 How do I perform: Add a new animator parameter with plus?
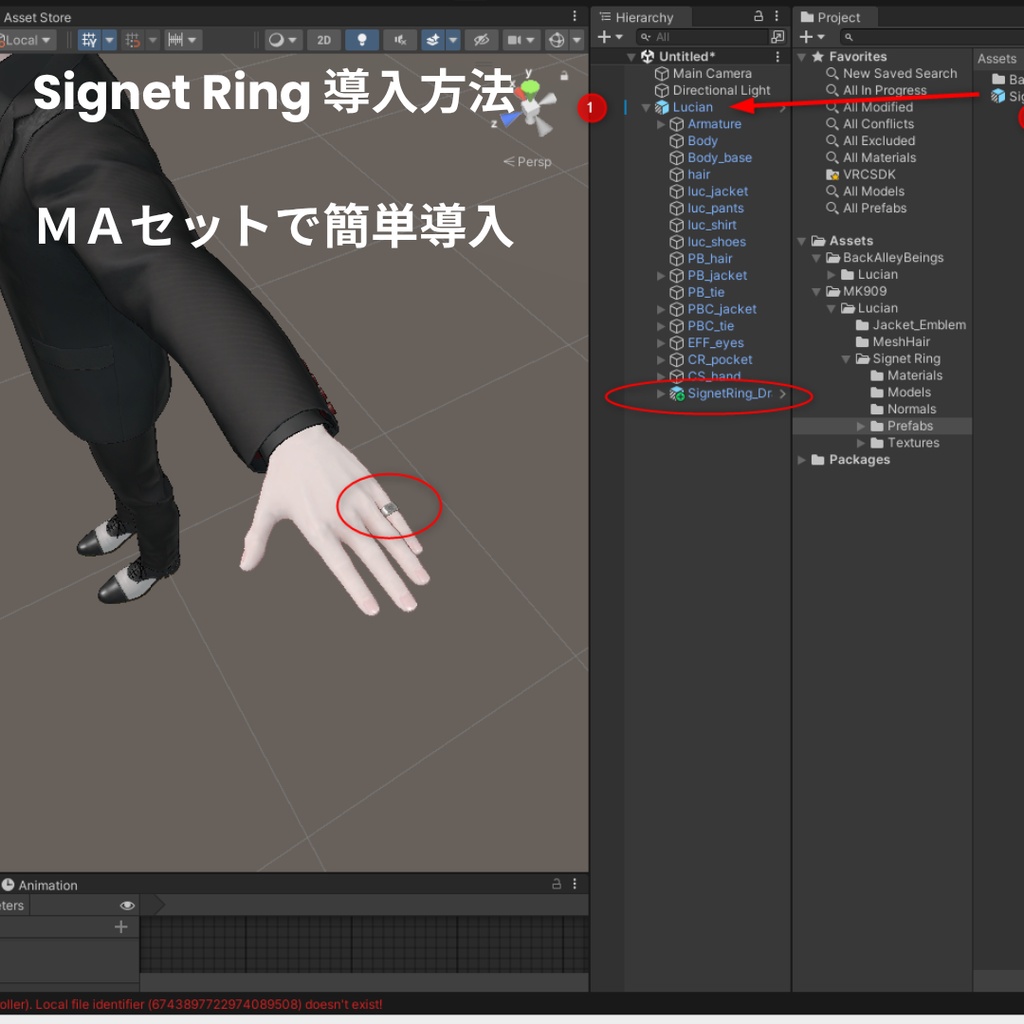[121, 927]
